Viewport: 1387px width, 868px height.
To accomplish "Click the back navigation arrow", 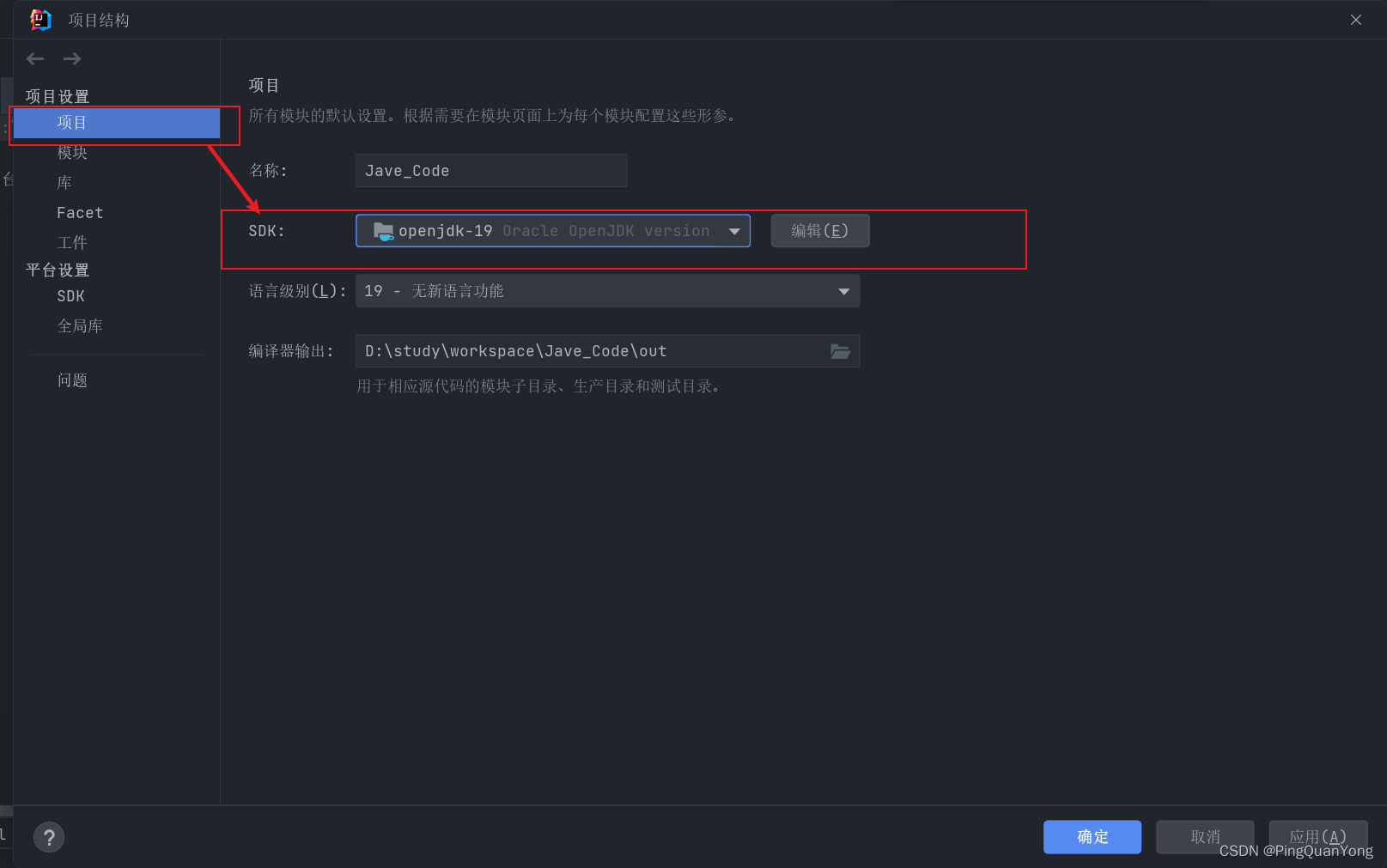I will 34,58.
